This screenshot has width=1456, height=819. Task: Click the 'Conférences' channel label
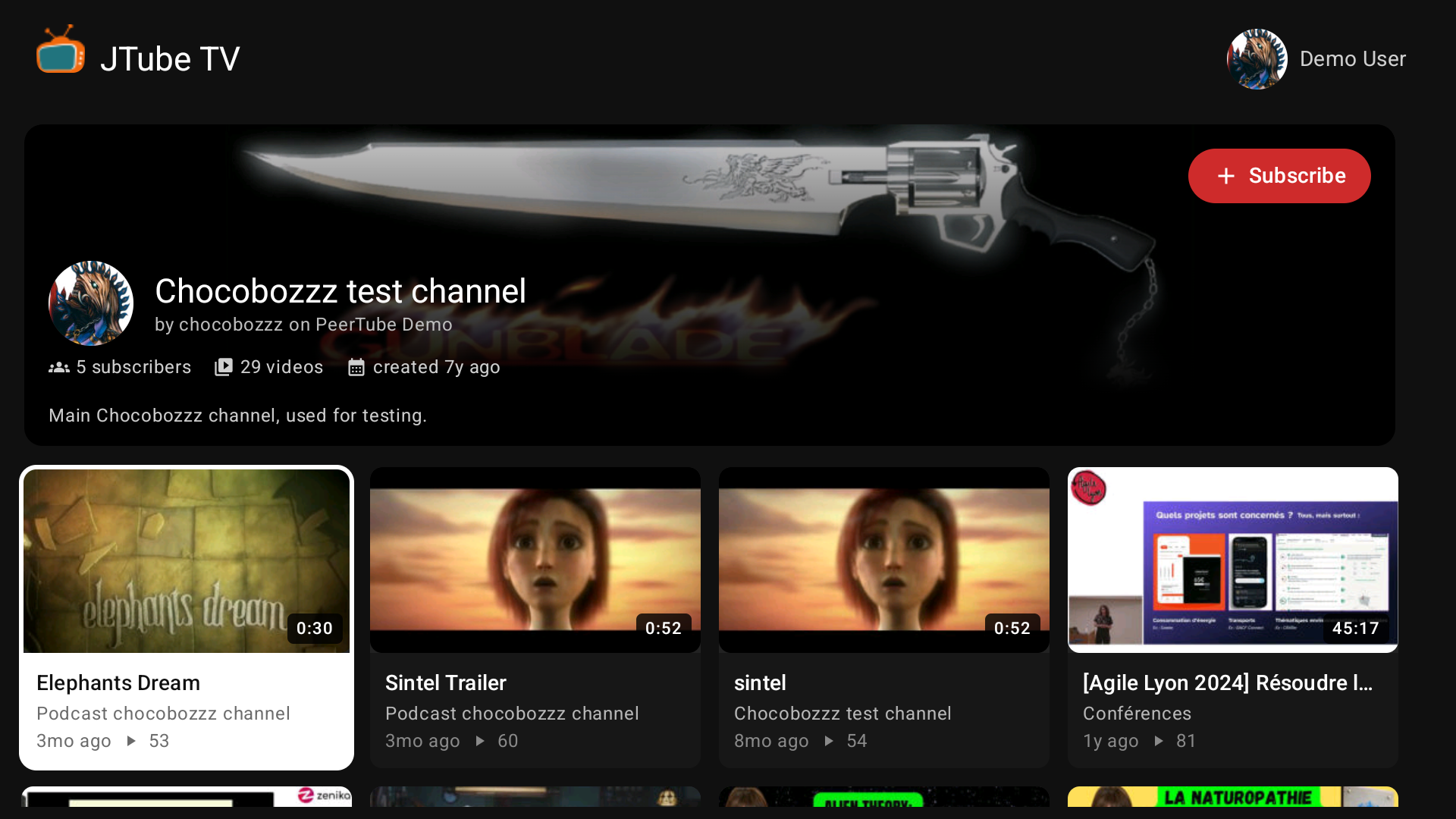[x=1137, y=714]
